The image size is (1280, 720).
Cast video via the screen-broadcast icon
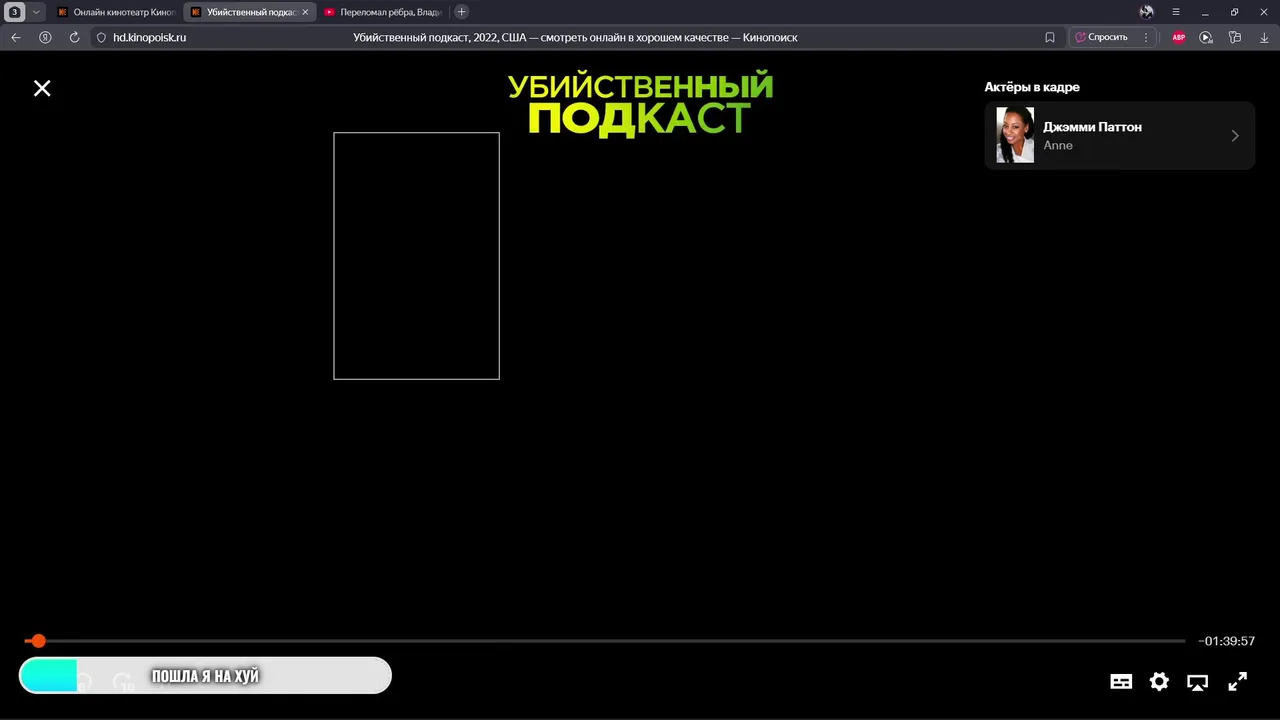point(1197,682)
